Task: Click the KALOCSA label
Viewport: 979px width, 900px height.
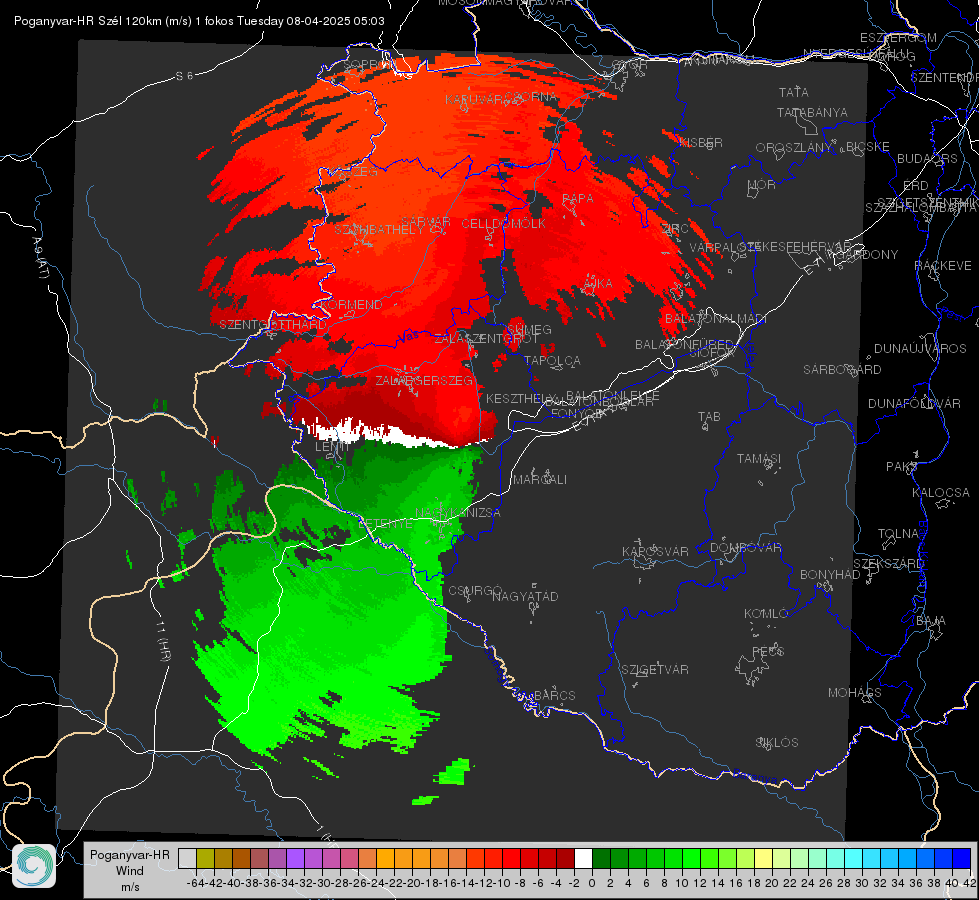Action: pos(940,493)
